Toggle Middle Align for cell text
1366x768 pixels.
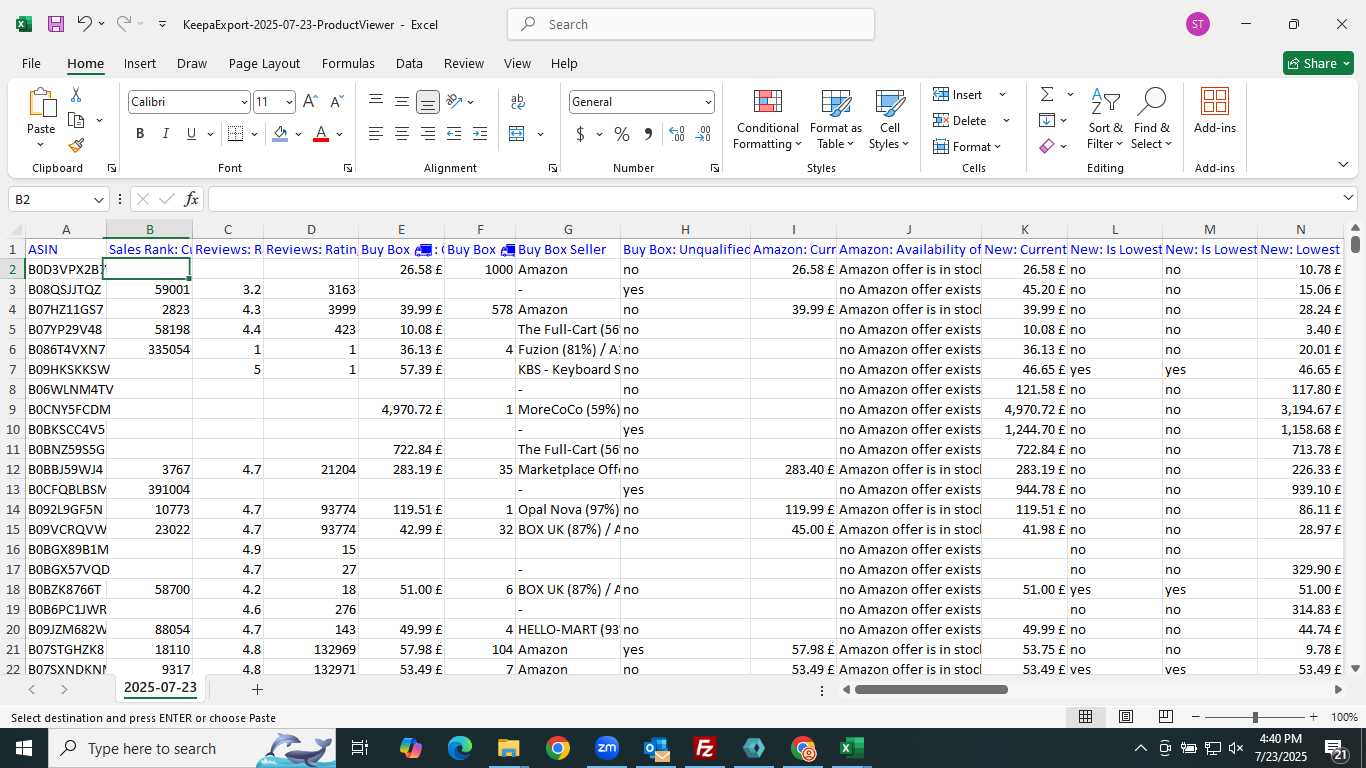(x=402, y=102)
